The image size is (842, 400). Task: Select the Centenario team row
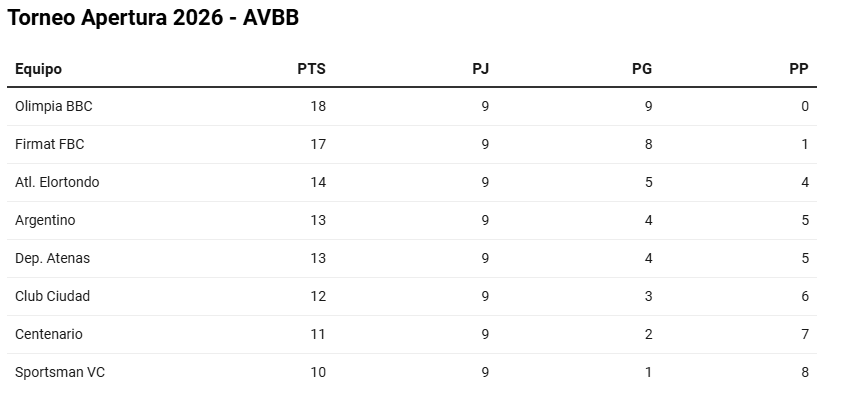click(49, 334)
